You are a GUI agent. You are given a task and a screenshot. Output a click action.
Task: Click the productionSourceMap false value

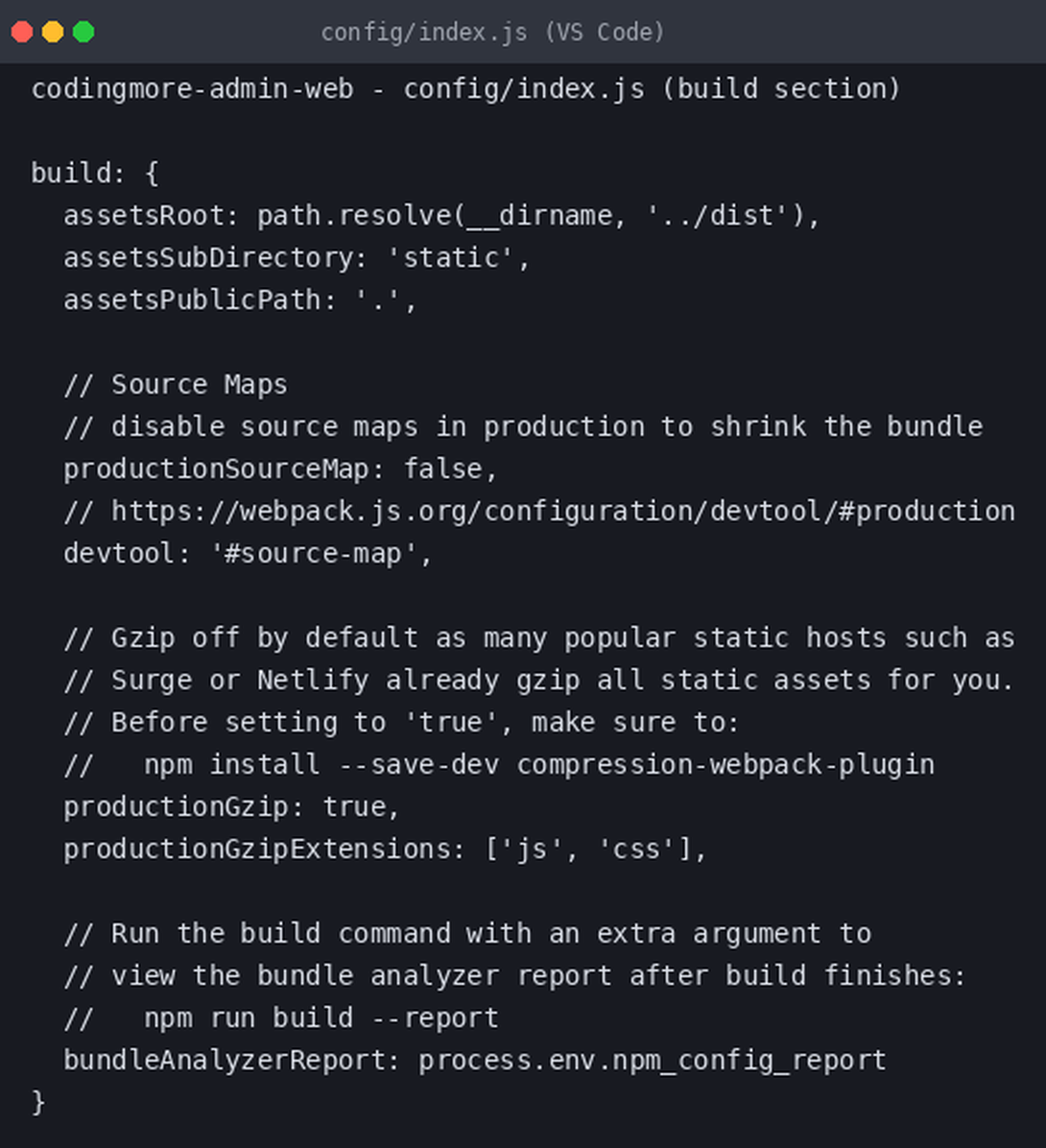442,469
